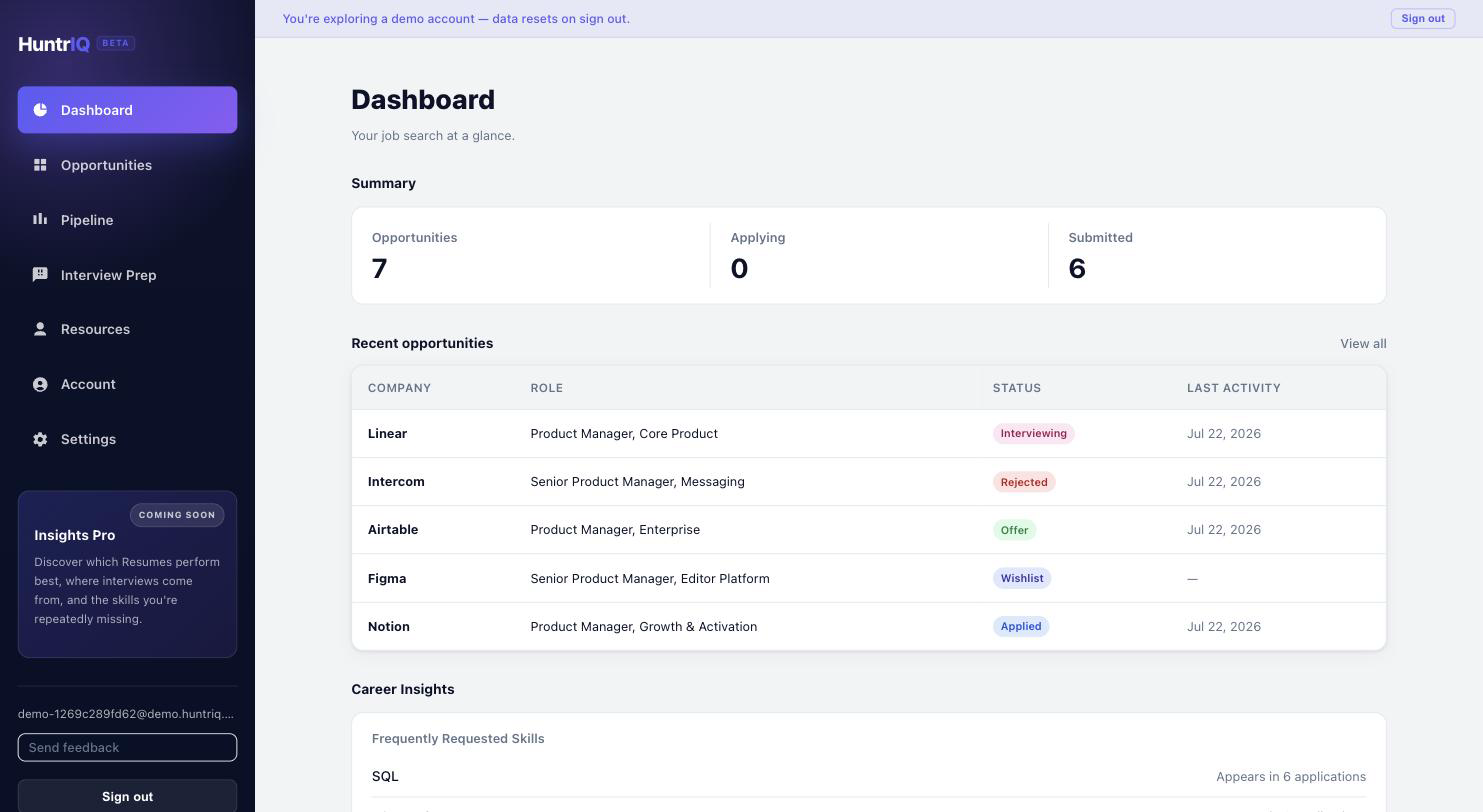
Task: Open Settings from the sidebar
Action: (x=127, y=439)
